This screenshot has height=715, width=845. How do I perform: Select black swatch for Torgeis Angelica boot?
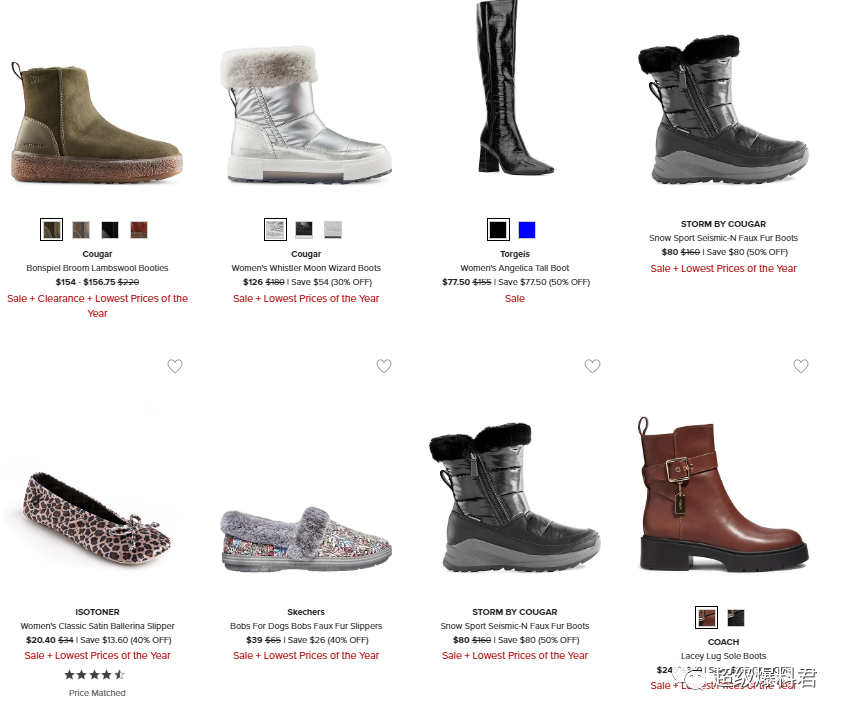(498, 230)
